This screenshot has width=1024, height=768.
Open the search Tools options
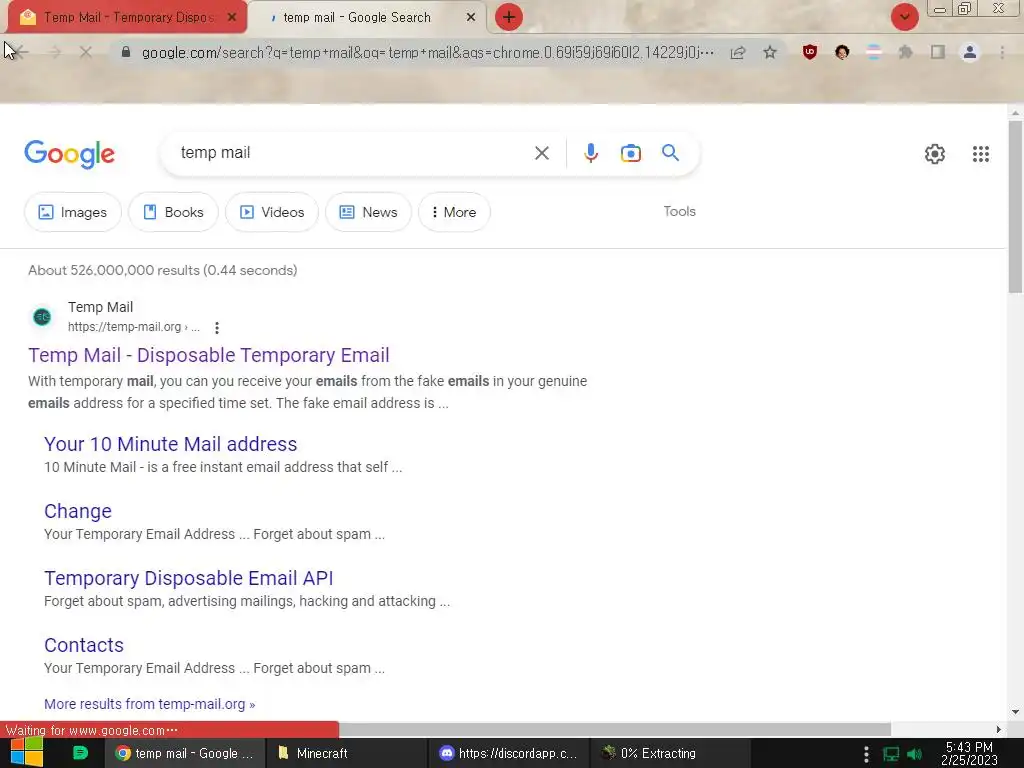(x=679, y=212)
